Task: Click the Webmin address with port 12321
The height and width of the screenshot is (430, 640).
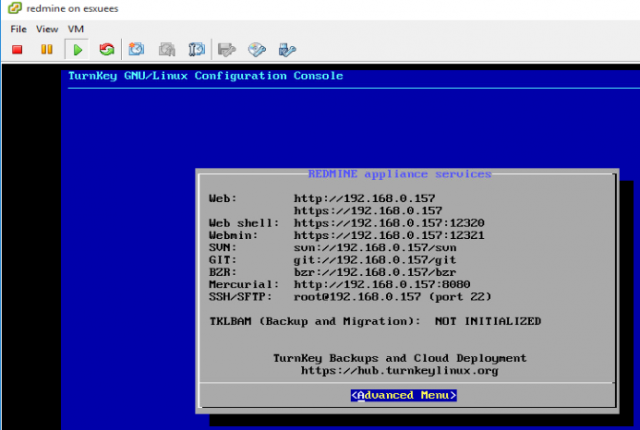Action: (x=389, y=235)
